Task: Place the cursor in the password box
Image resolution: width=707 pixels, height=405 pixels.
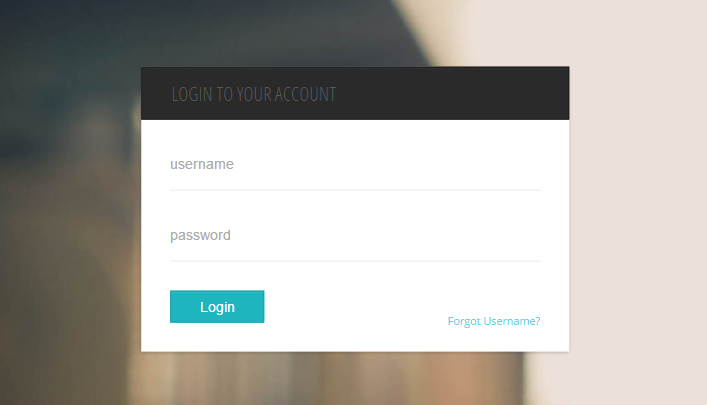Action: (x=355, y=235)
